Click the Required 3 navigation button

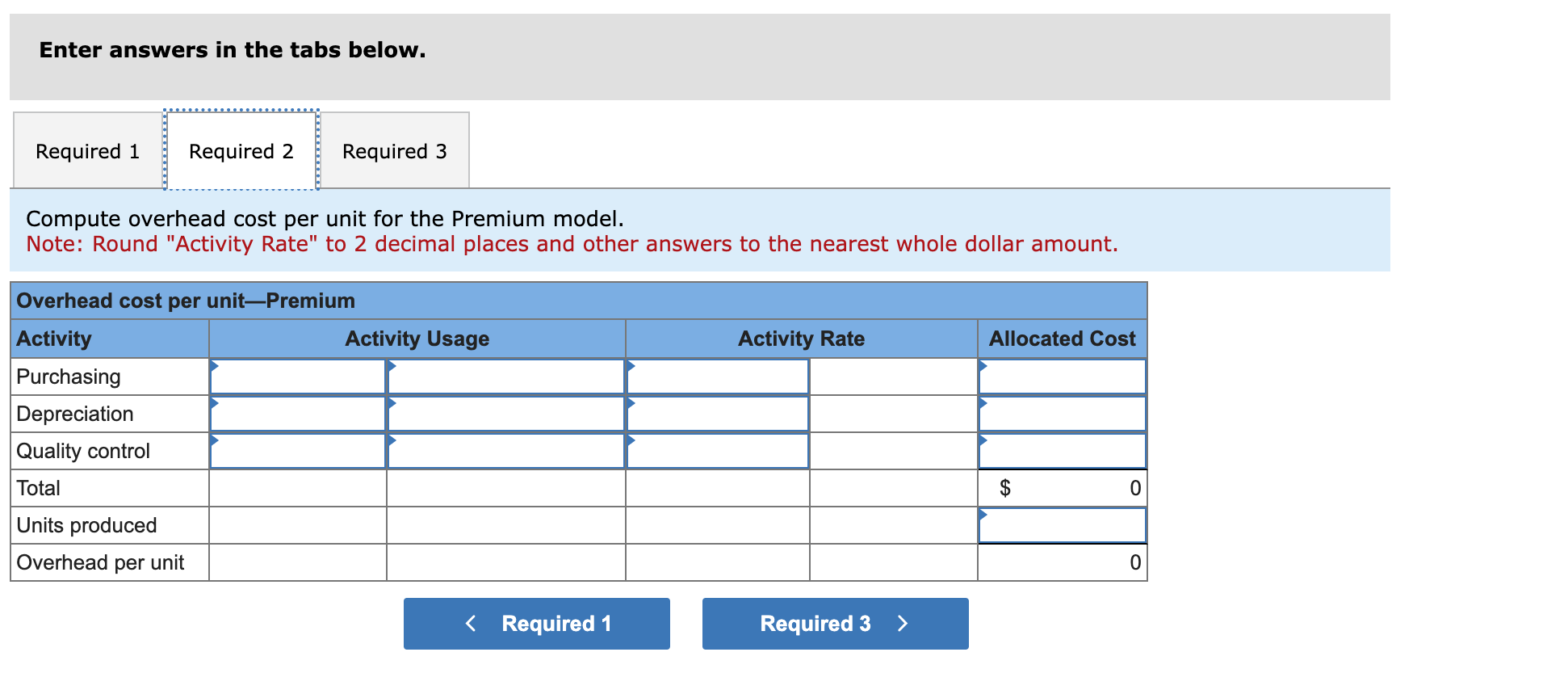click(x=834, y=623)
